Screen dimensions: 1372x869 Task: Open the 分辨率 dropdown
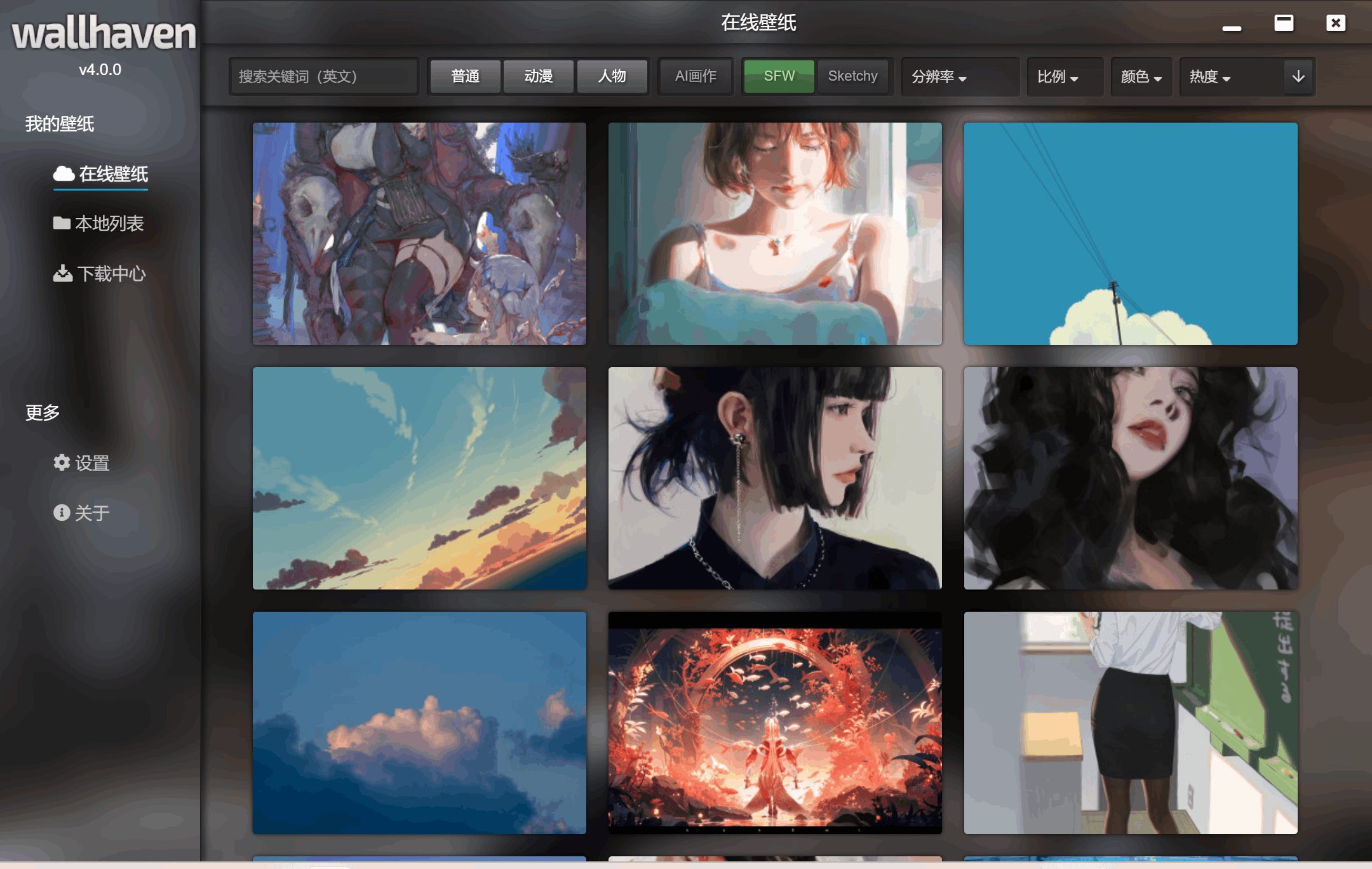click(960, 76)
